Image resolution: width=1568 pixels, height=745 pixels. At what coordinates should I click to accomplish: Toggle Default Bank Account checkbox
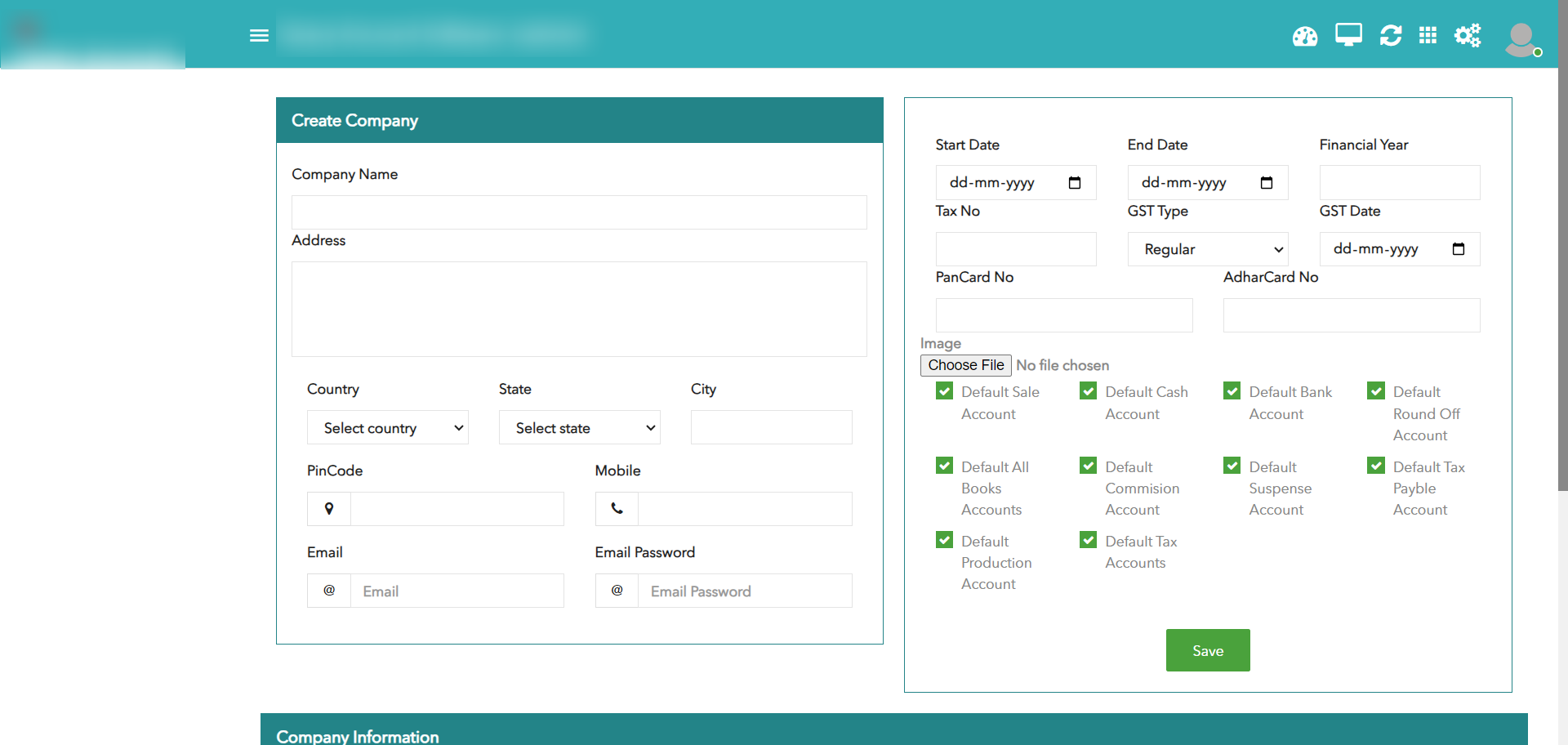click(x=1232, y=391)
